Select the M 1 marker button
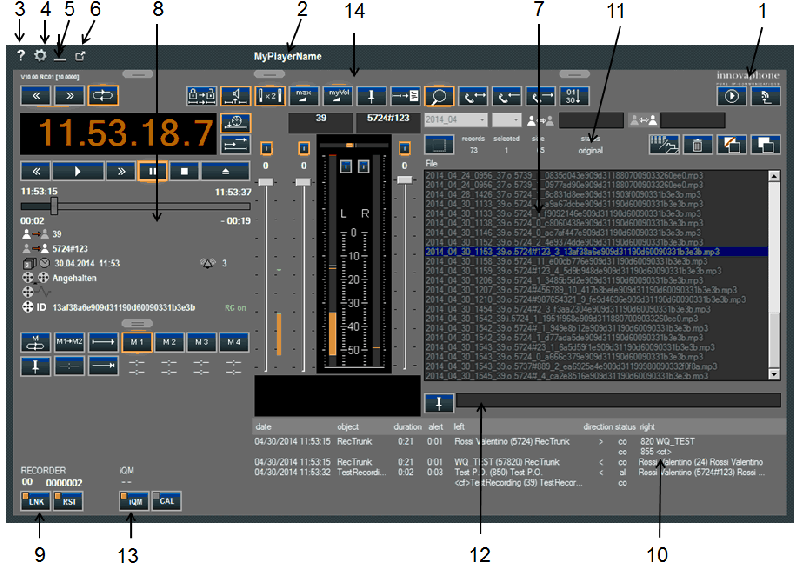The image size is (800, 573). coord(139,343)
